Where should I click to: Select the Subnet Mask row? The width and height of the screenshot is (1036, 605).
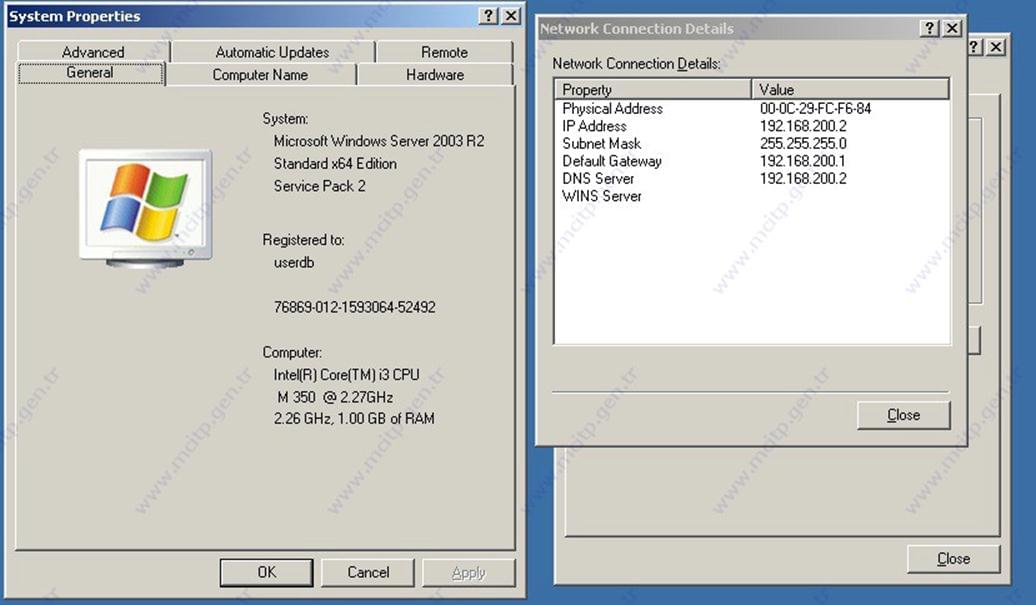(x=752, y=143)
